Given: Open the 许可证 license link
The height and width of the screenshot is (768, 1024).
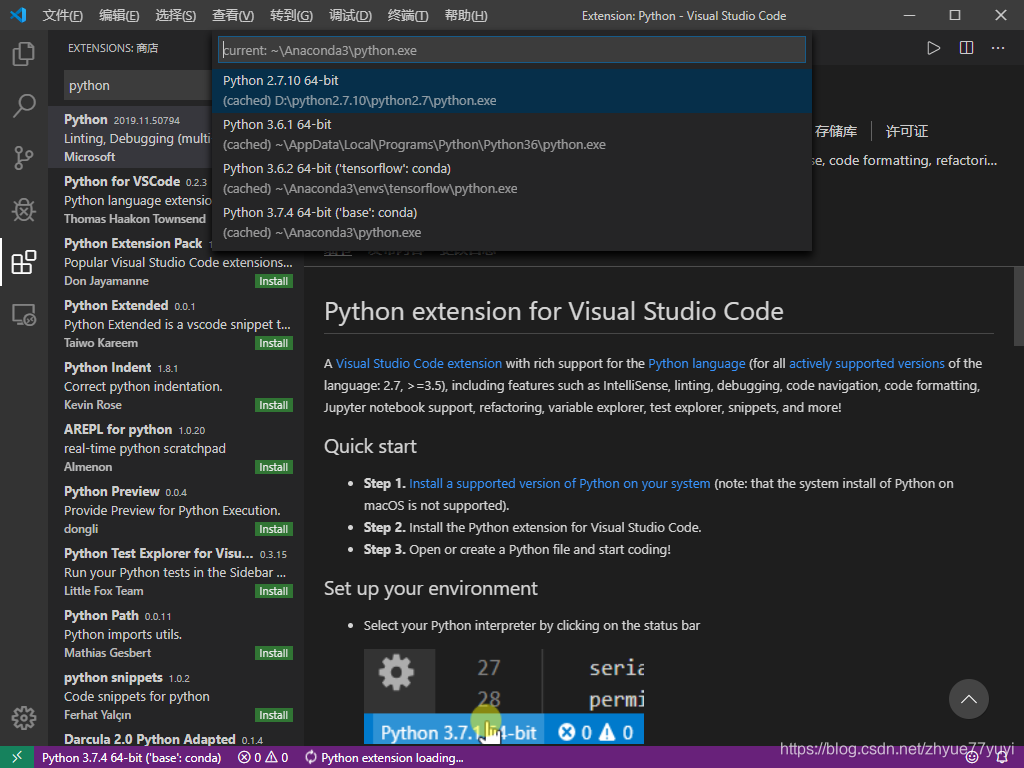Looking at the screenshot, I should (x=906, y=131).
